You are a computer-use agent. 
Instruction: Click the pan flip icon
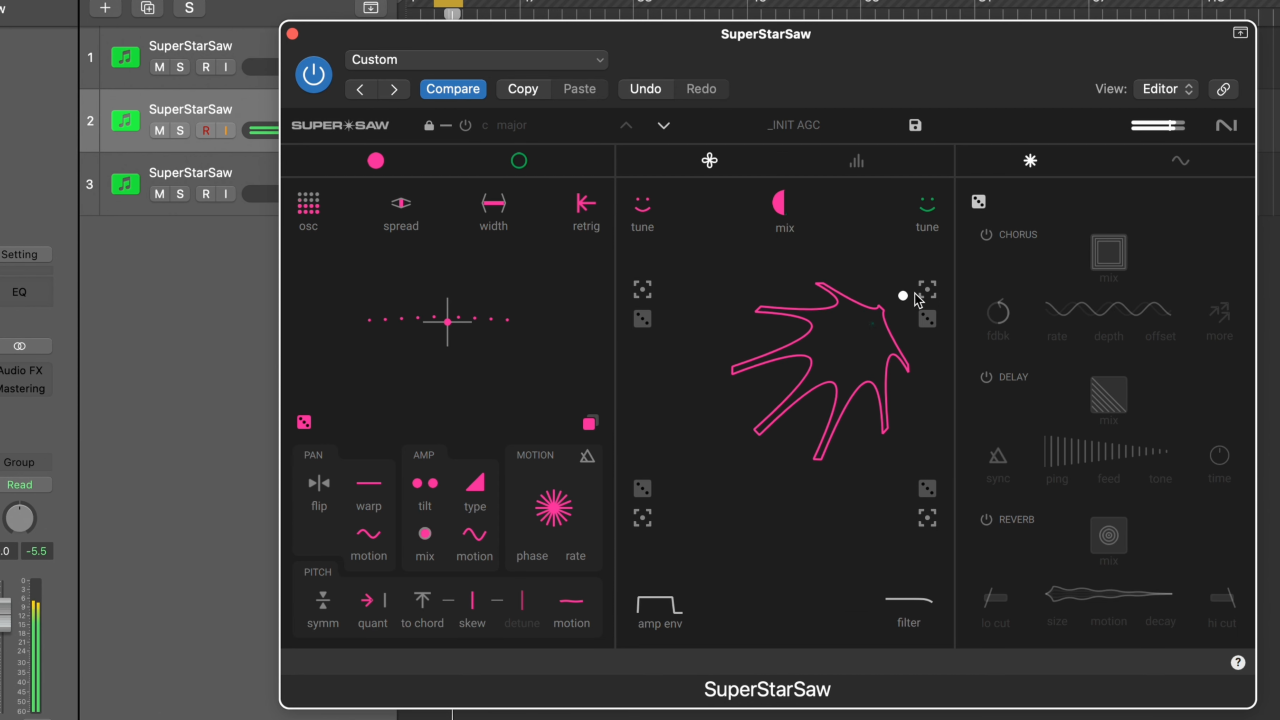tap(319, 483)
